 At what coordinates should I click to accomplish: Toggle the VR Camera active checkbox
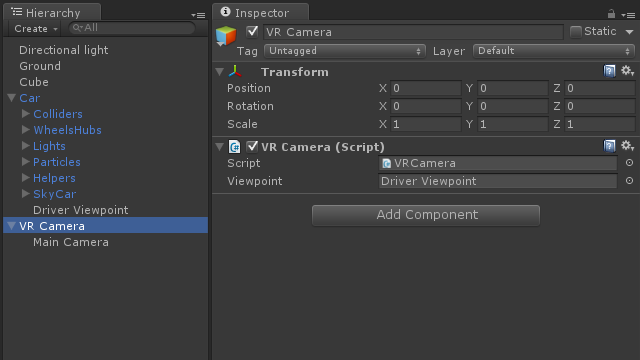[252, 31]
